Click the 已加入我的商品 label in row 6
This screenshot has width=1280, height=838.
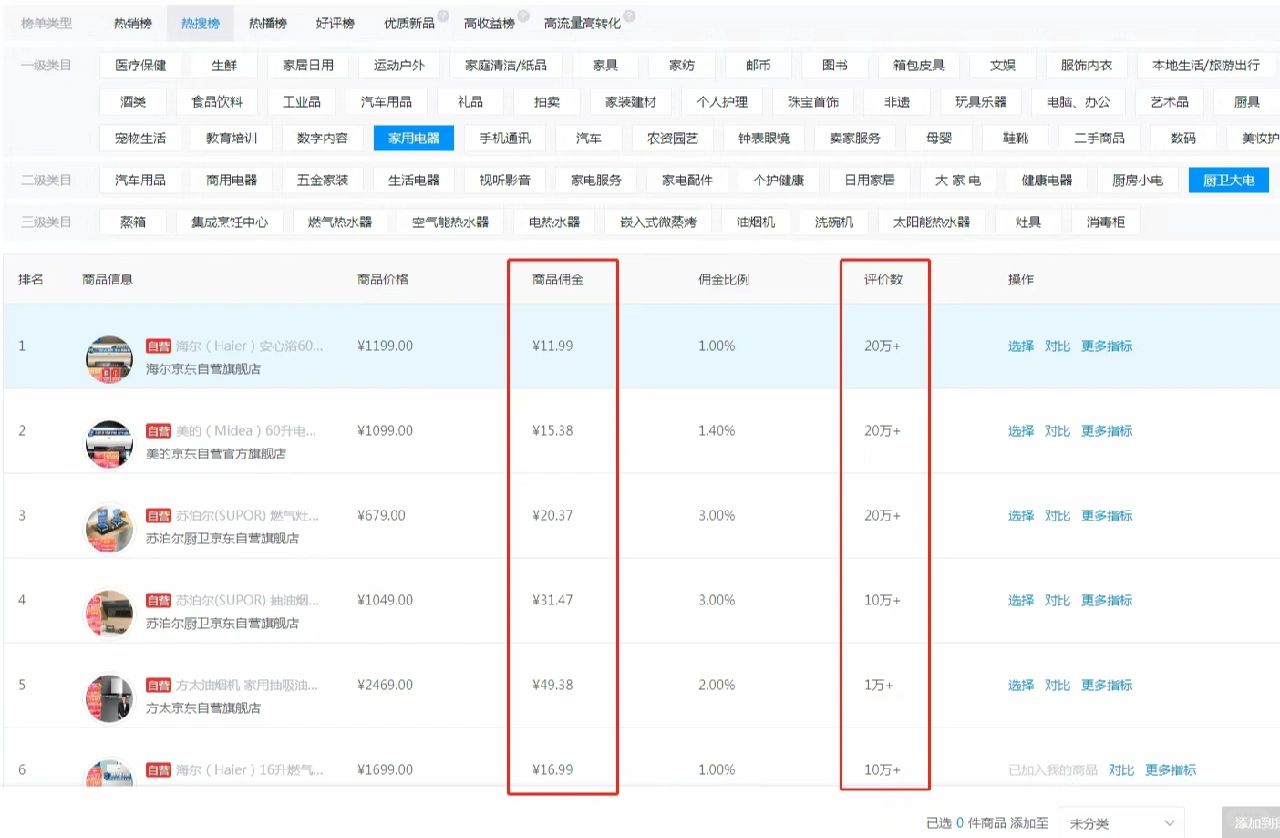1053,770
